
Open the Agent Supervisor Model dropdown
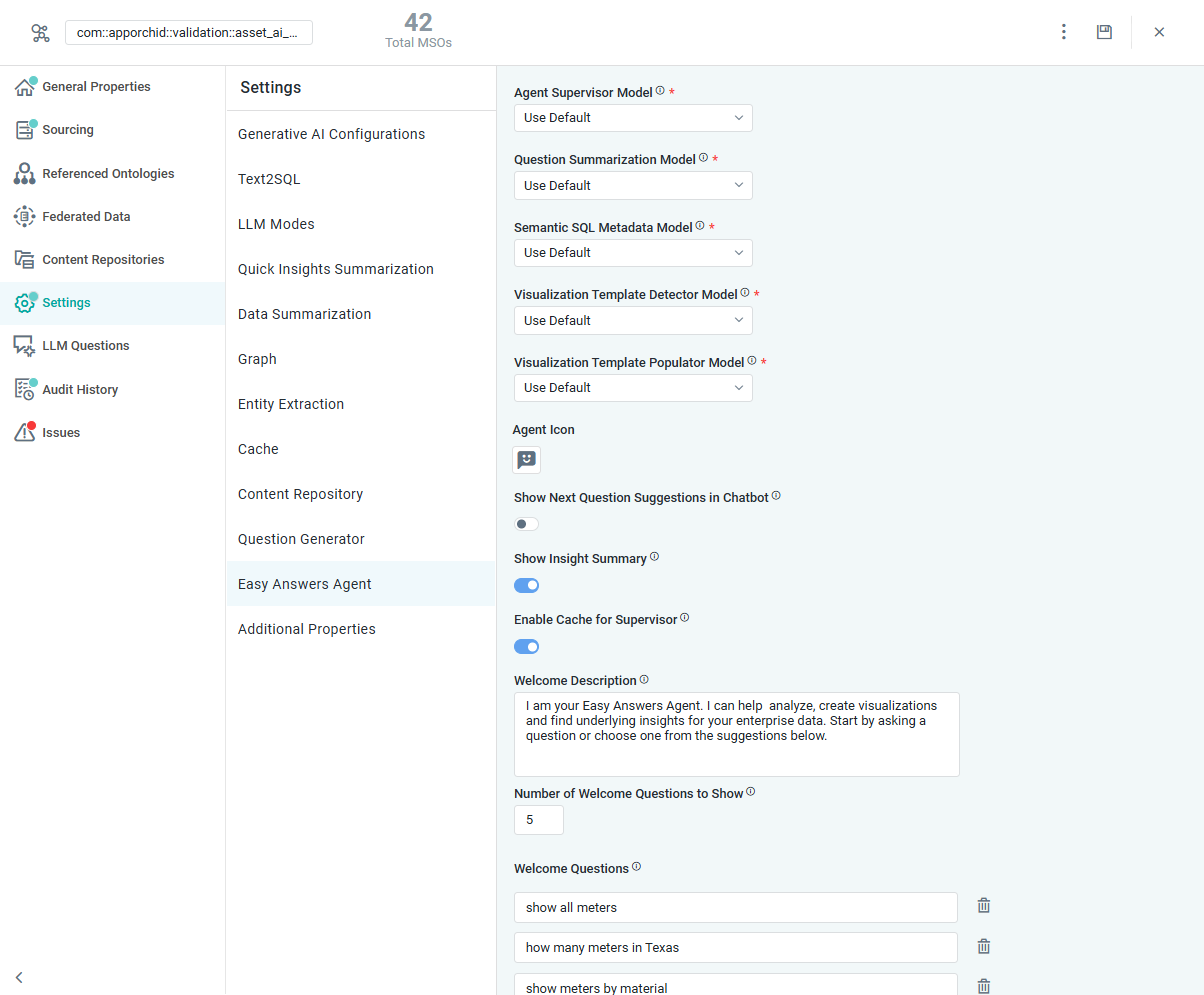633,118
